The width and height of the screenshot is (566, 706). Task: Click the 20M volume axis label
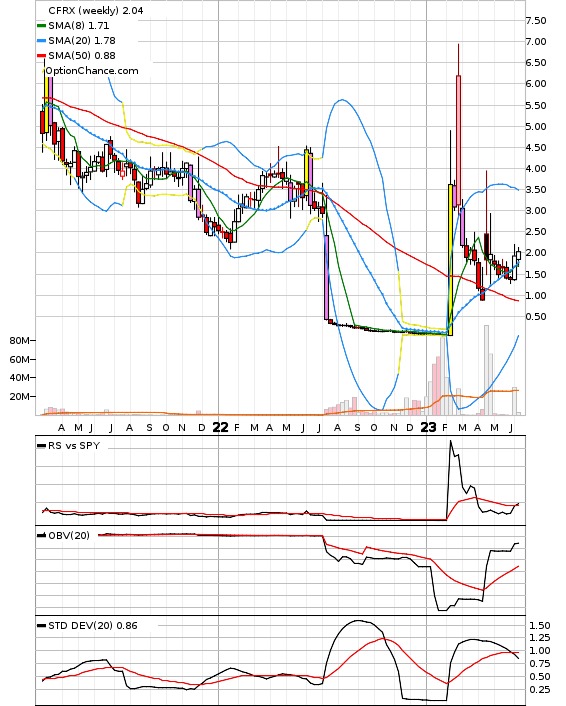(x=20, y=397)
